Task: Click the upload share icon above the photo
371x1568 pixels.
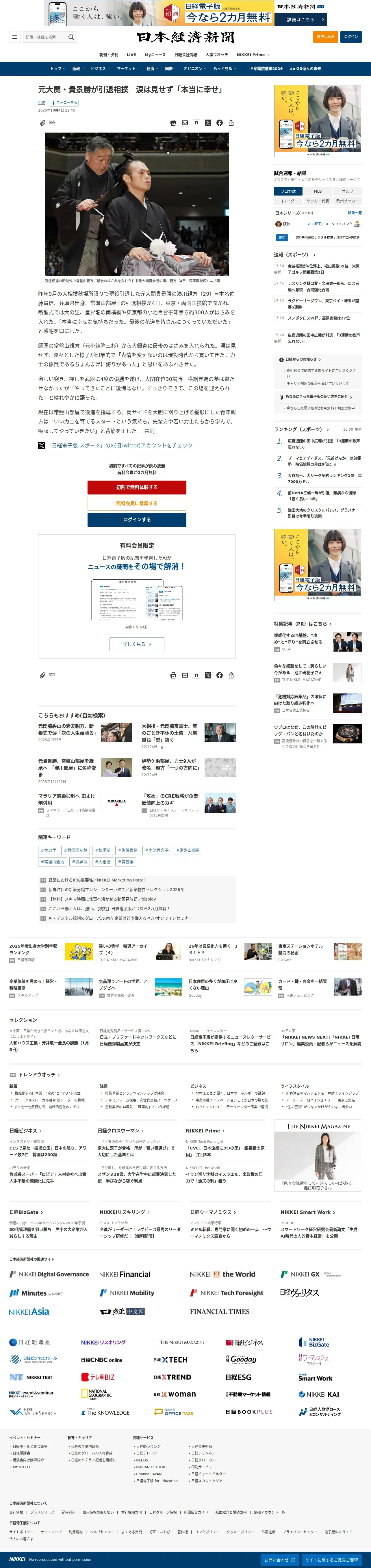Action: 231,123
